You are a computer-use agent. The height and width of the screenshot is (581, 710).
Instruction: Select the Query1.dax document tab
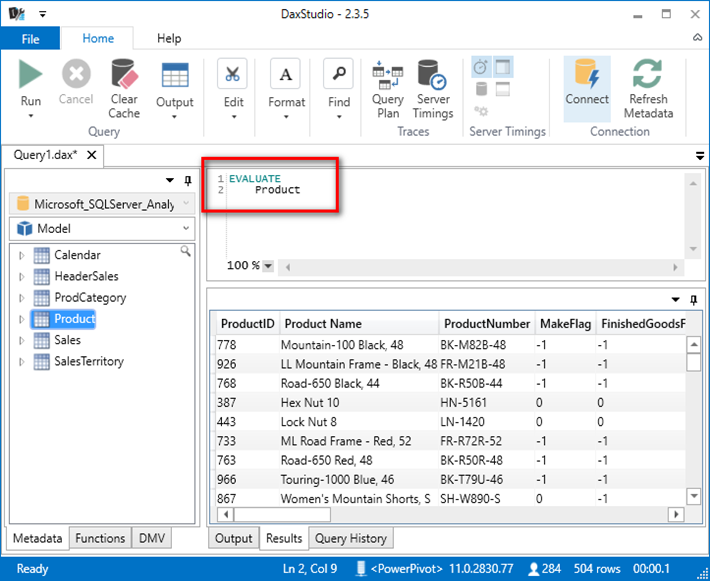45,155
